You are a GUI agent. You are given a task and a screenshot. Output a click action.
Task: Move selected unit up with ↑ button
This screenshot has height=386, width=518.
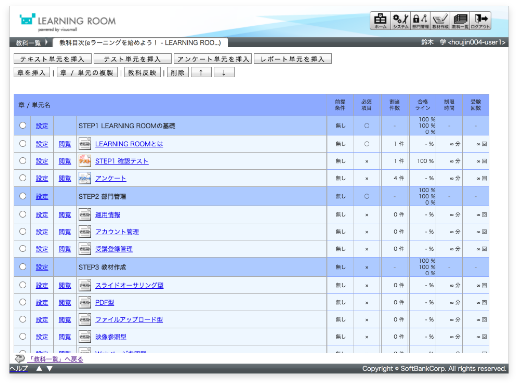(x=201, y=72)
